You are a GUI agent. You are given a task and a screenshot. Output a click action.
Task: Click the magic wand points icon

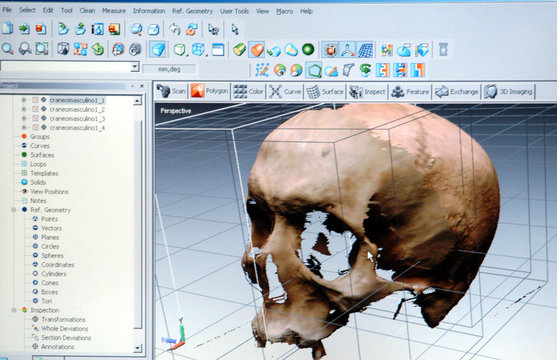click(x=262, y=70)
